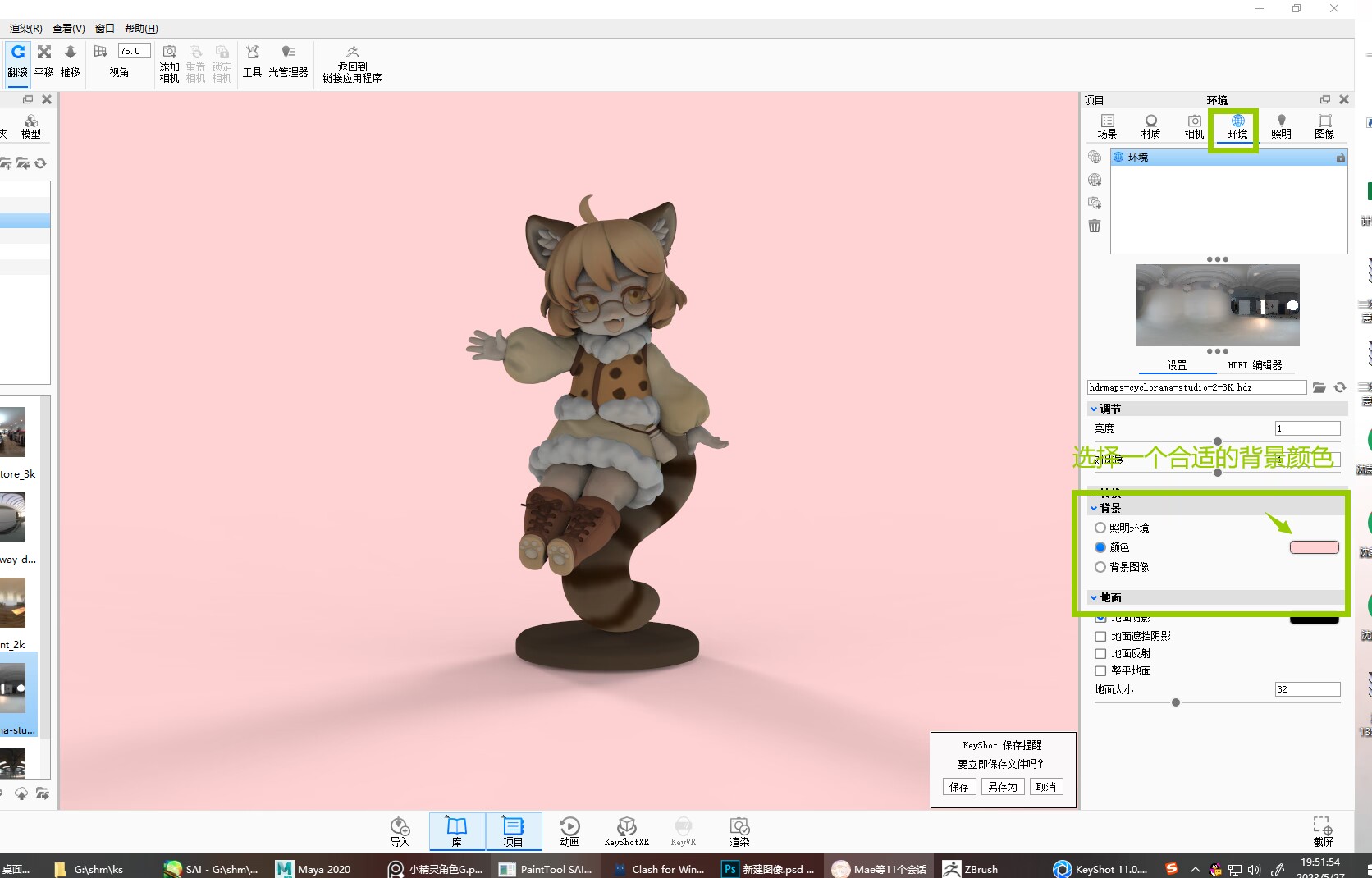Toggle the 项目 project panel button
This screenshot has width=1372, height=878.
click(x=514, y=831)
